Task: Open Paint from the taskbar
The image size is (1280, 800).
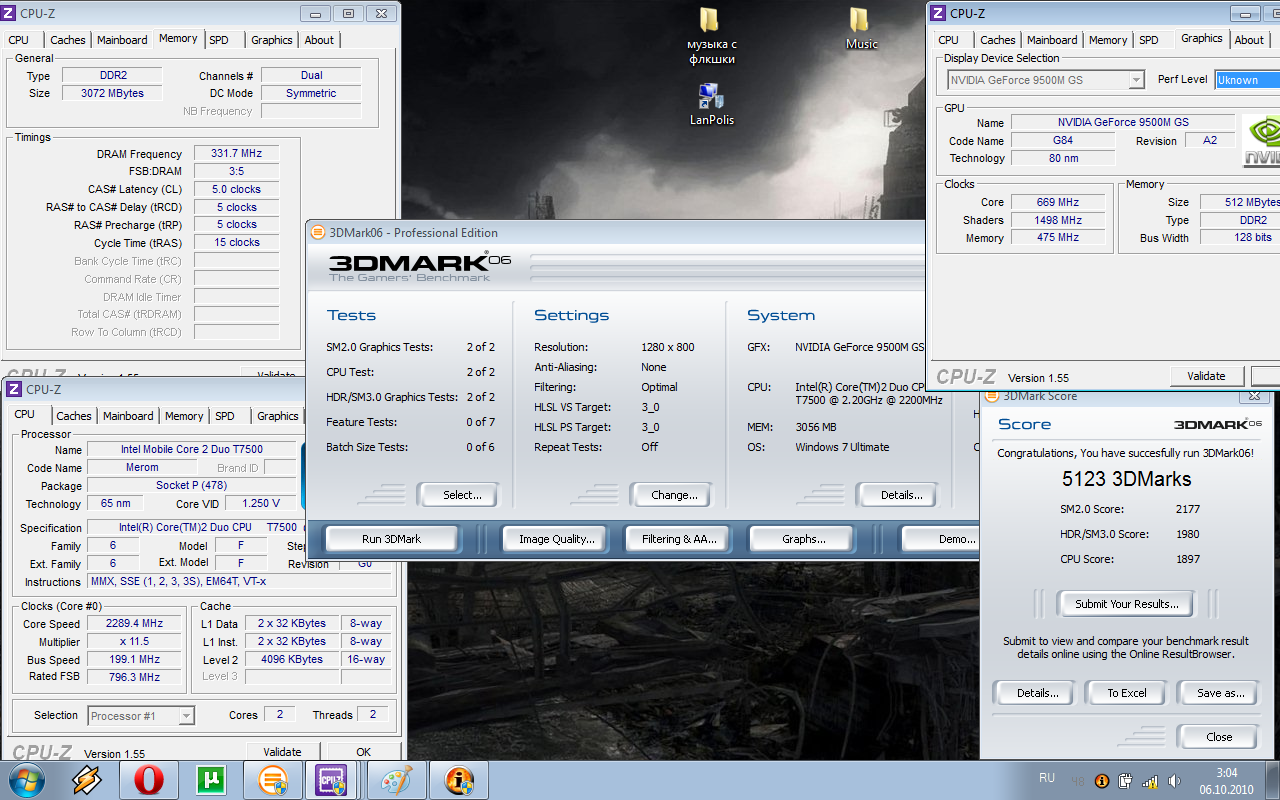Action: coord(398,779)
